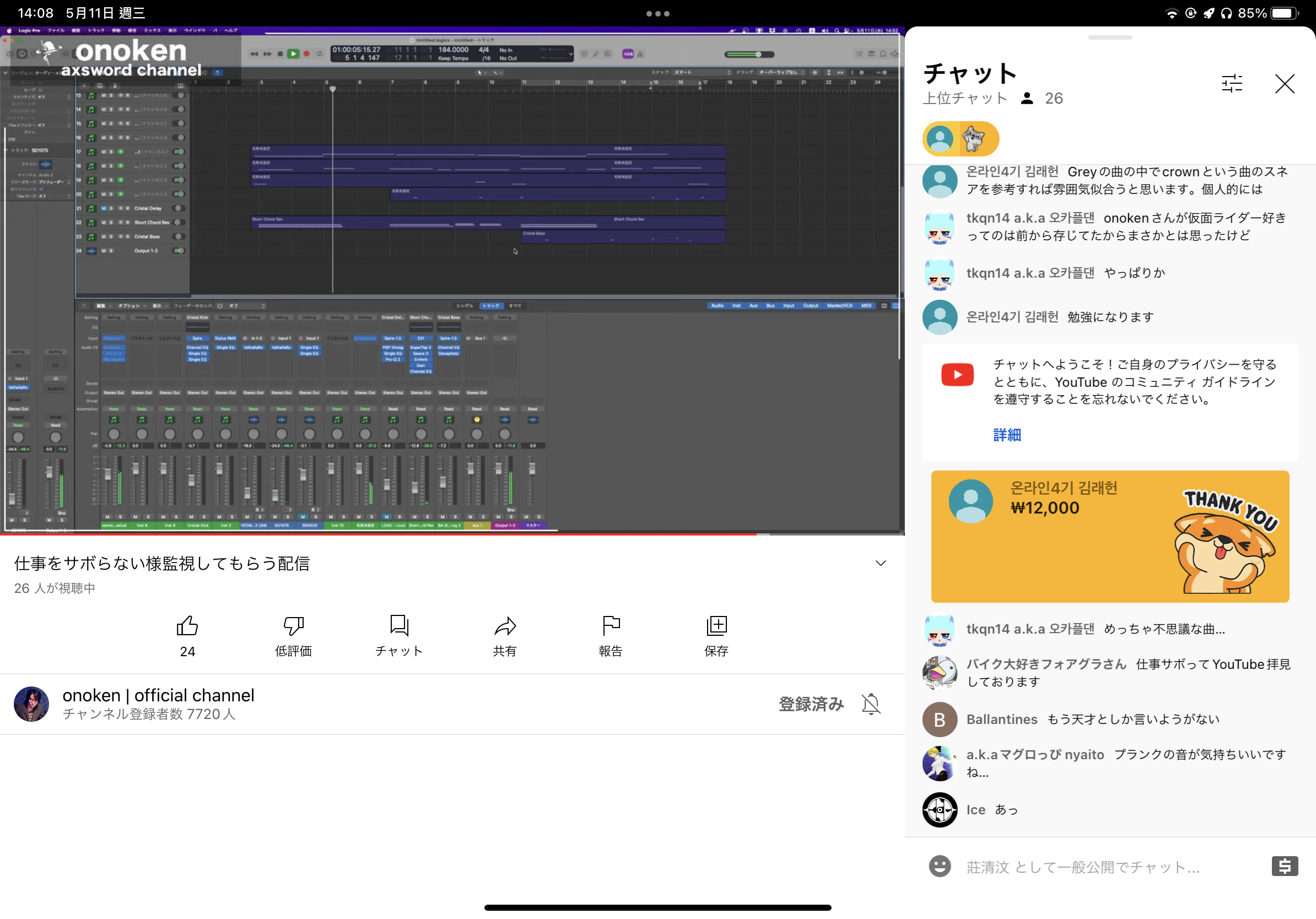Viewport: 1316px width, 919px height.
Task: Toggle the on/off switch for Short Chord Rev track
Action: point(180,222)
